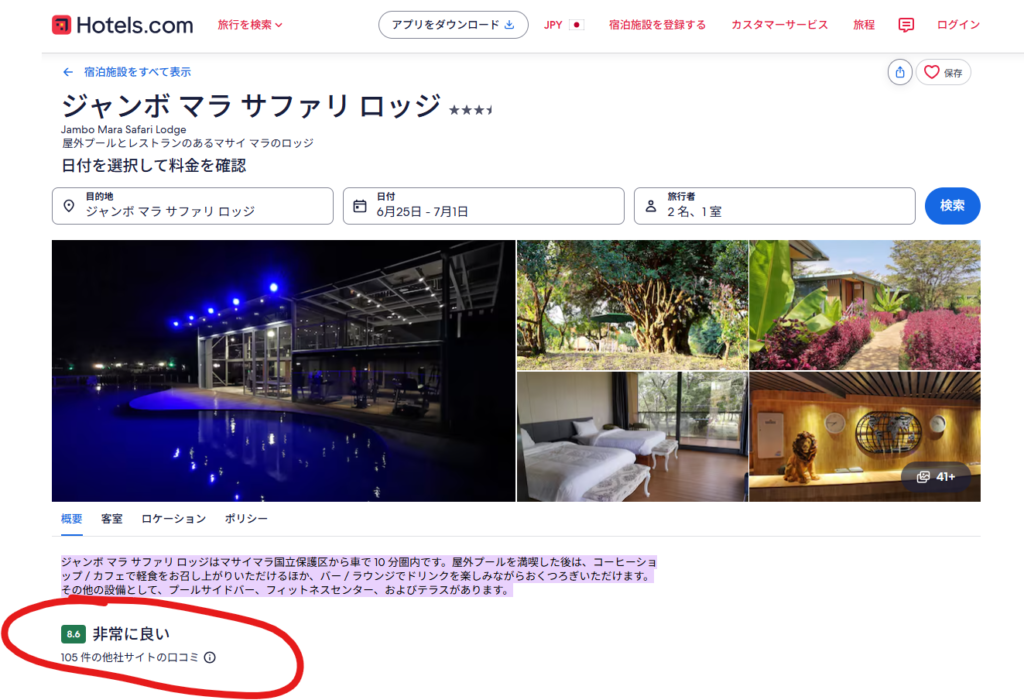1024x700 pixels.
Task: Select the 概要 tab
Action: coord(72,519)
